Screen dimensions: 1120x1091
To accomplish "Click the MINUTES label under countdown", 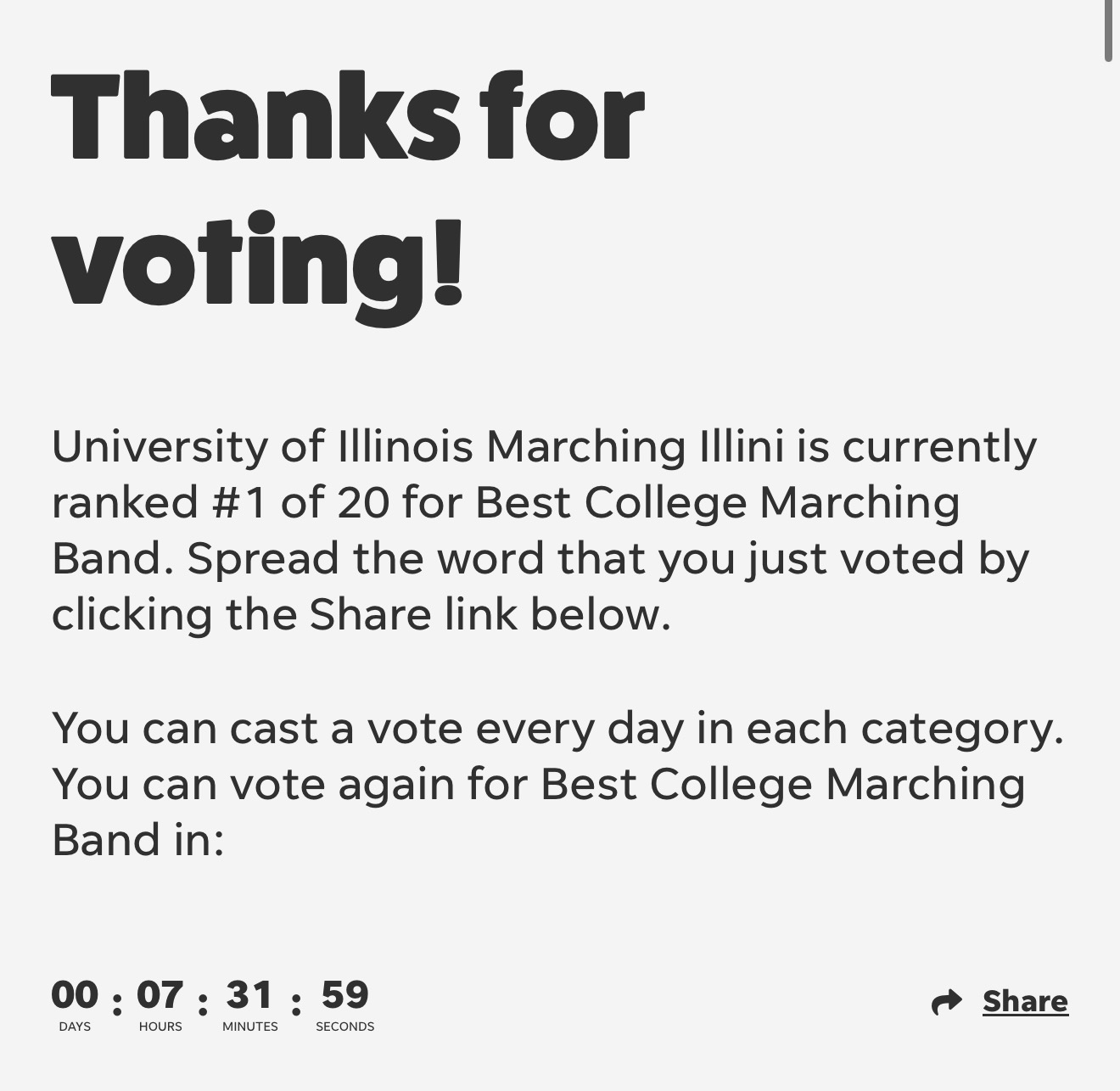I will tap(250, 1027).
